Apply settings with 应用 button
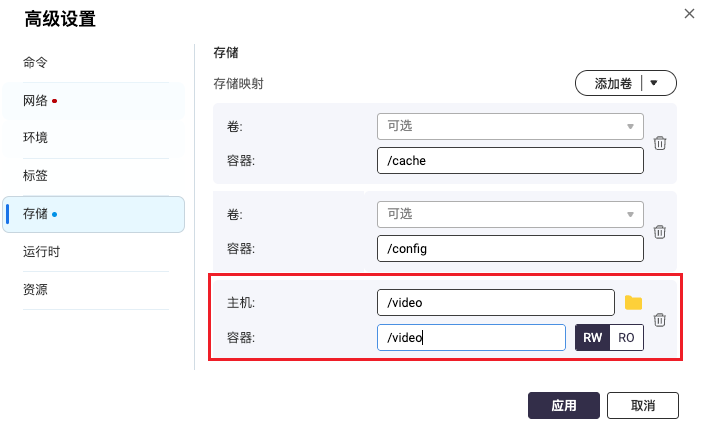 [563, 406]
